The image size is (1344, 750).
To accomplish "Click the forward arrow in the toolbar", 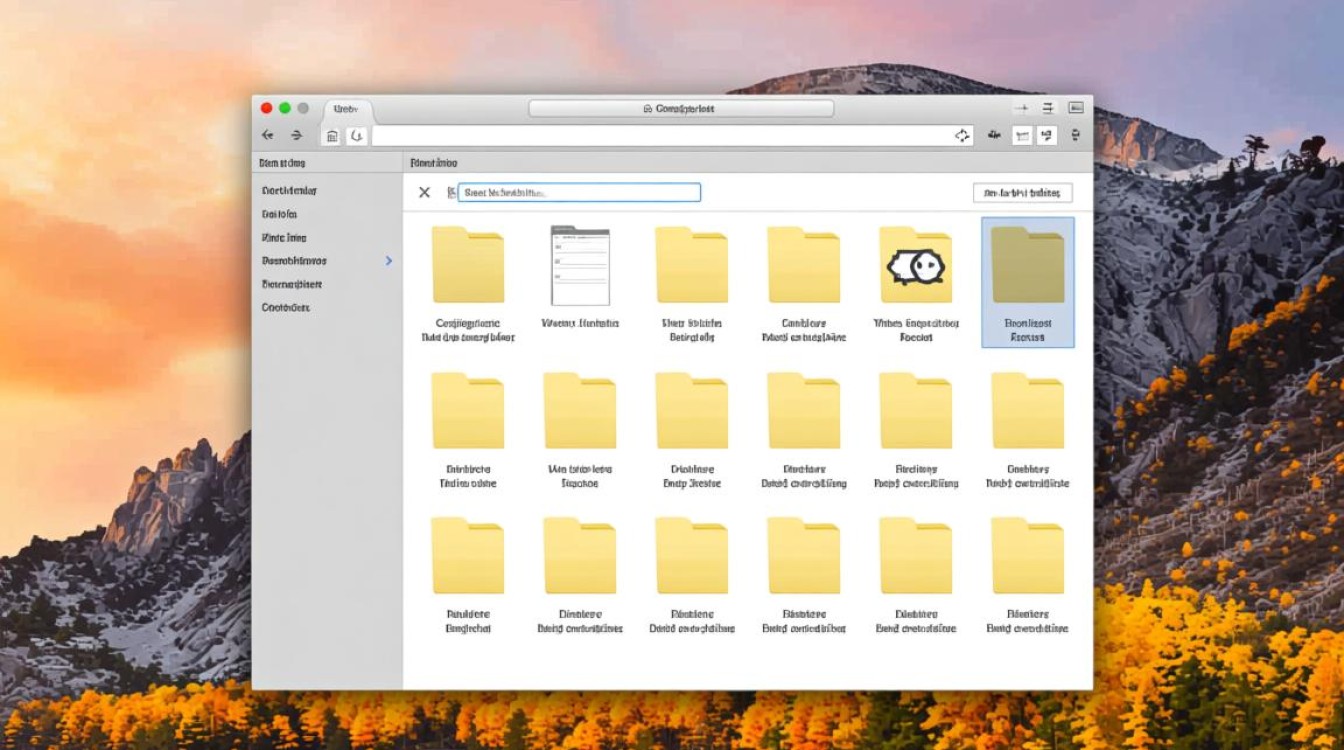I will tap(296, 135).
